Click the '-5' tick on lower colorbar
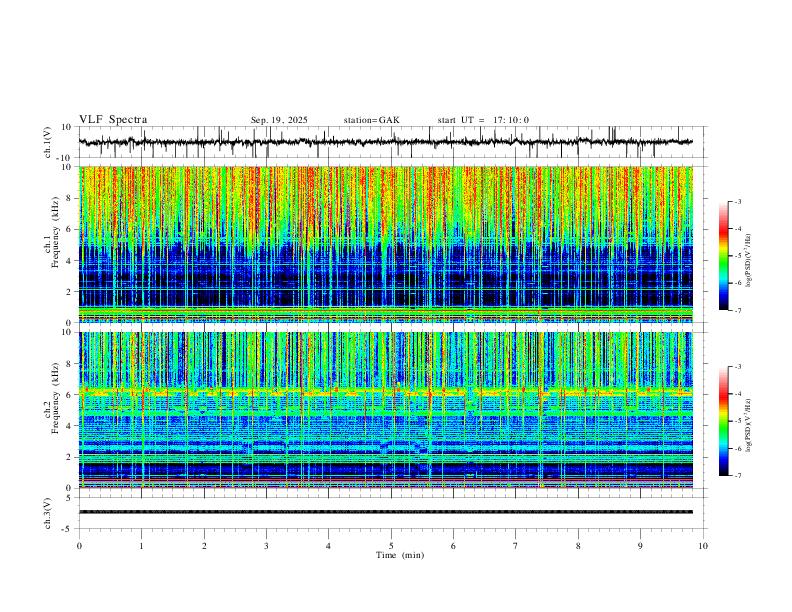Screen dimensions: 792x612 tap(737, 421)
